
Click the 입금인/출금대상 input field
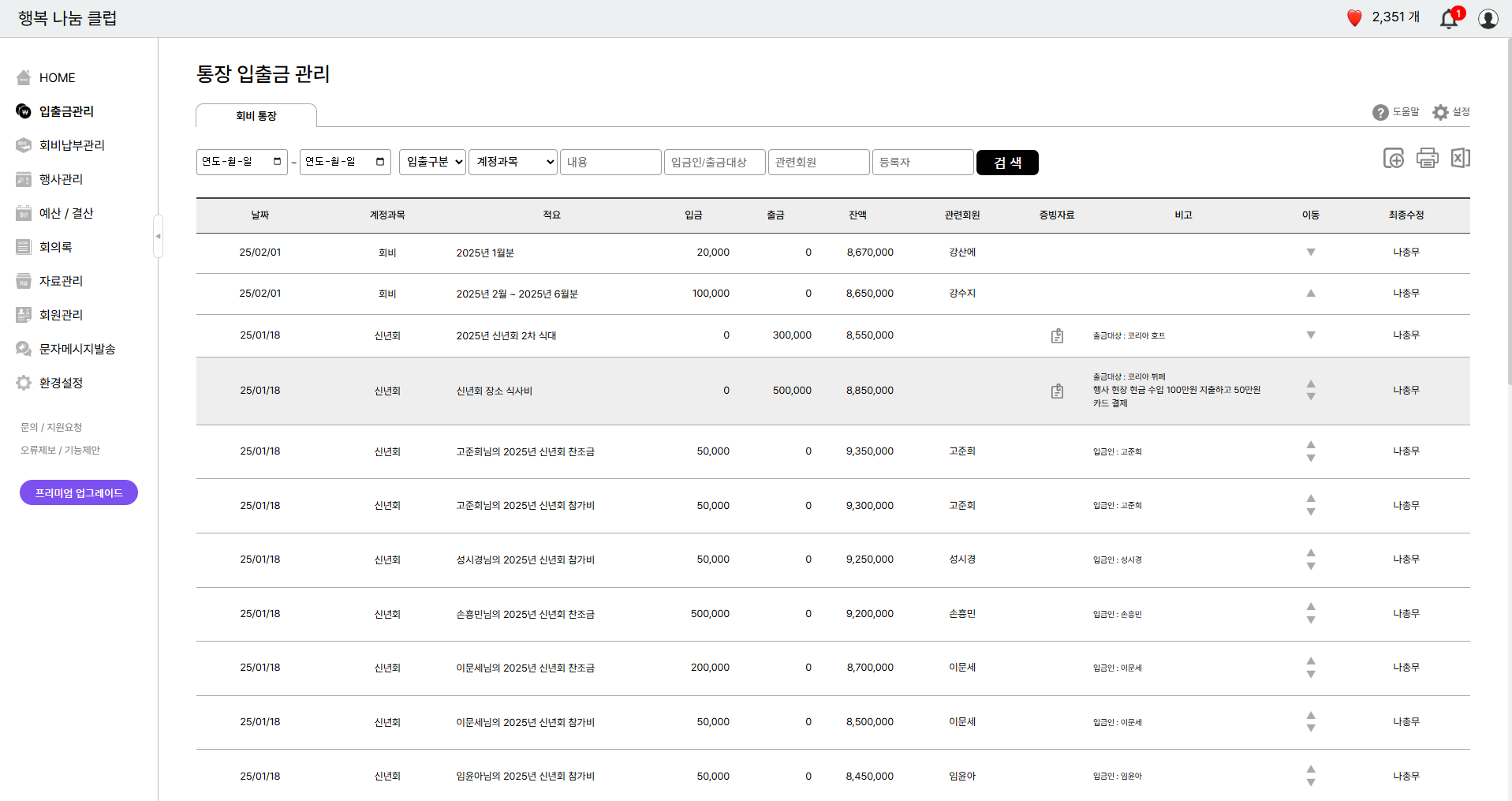(715, 162)
